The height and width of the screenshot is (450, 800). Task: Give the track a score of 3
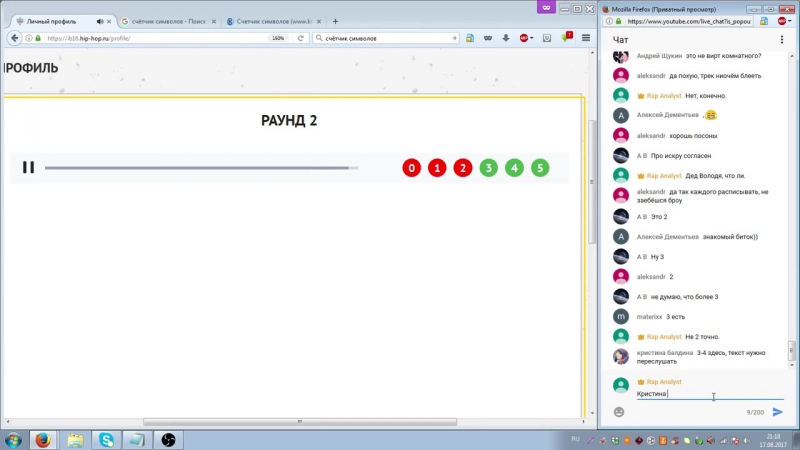pos(488,168)
